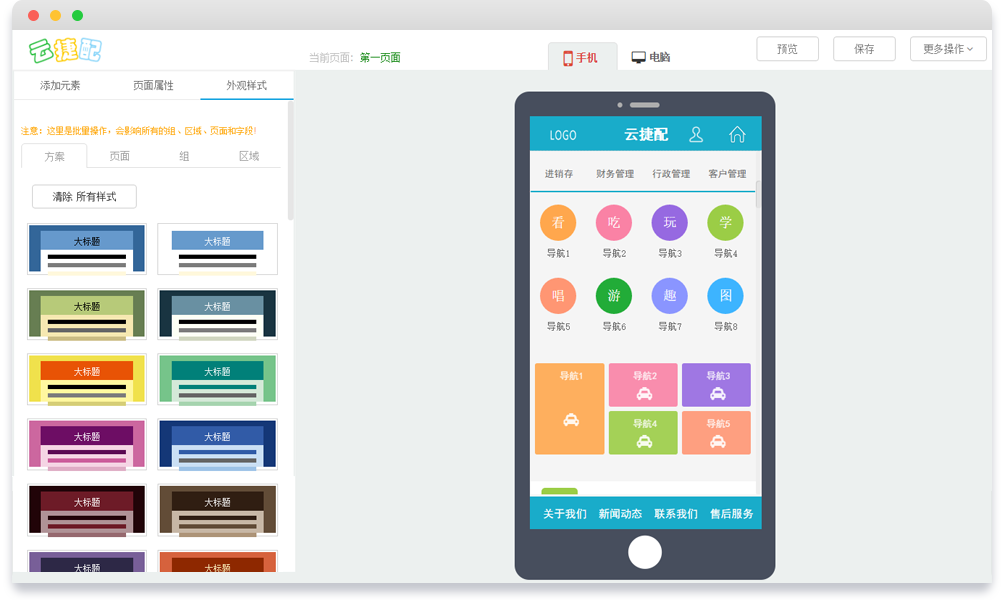Switch preview to 电脑 mode
The height and width of the screenshot is (600, 1003).
(651, 58)
